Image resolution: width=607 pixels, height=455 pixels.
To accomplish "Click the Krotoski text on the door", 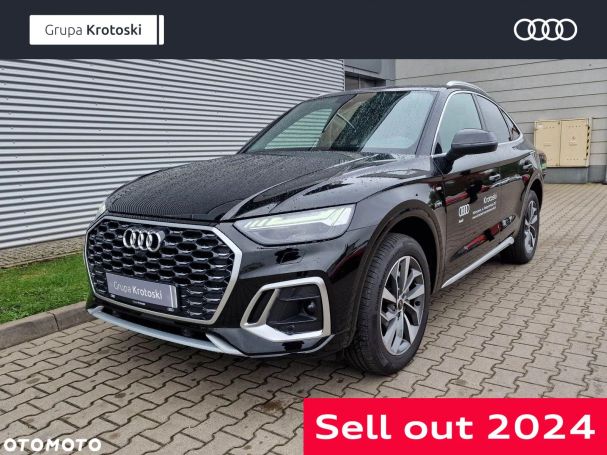I will [x=489, y=199].
